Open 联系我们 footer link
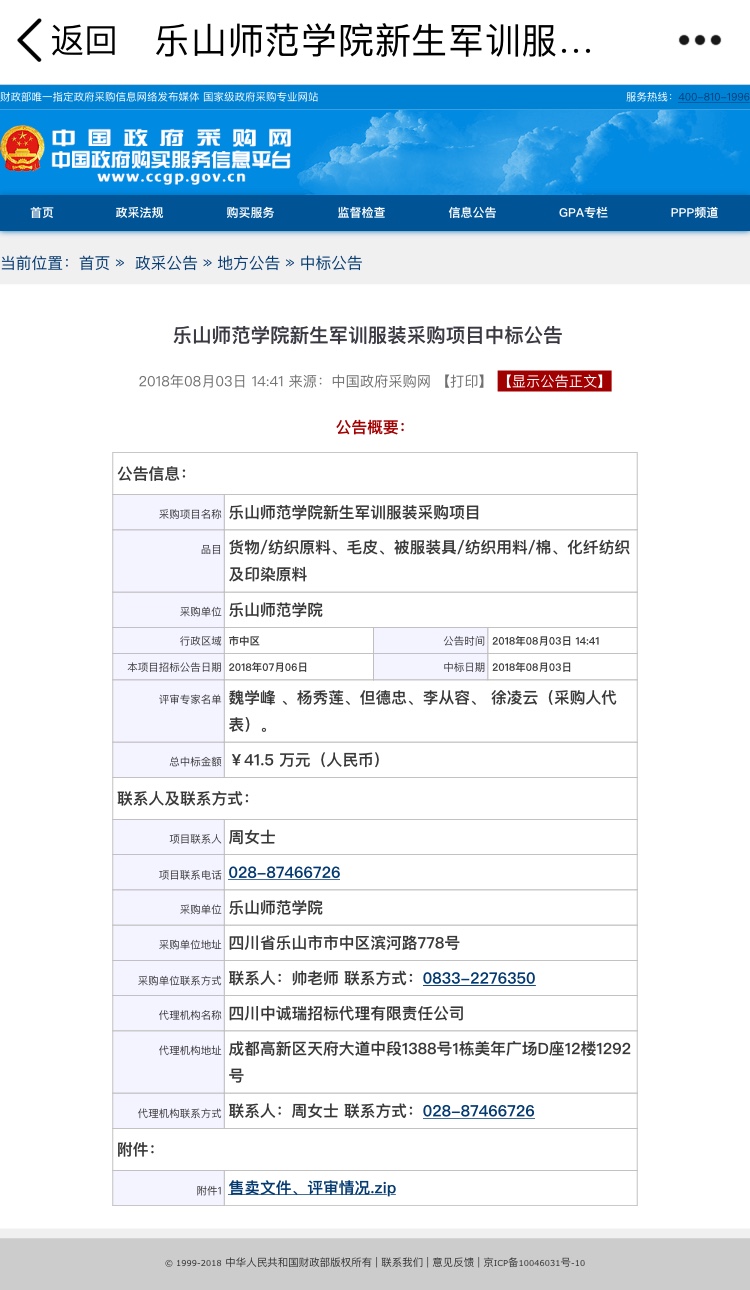750x1290 pixels. click(402, 1263)
